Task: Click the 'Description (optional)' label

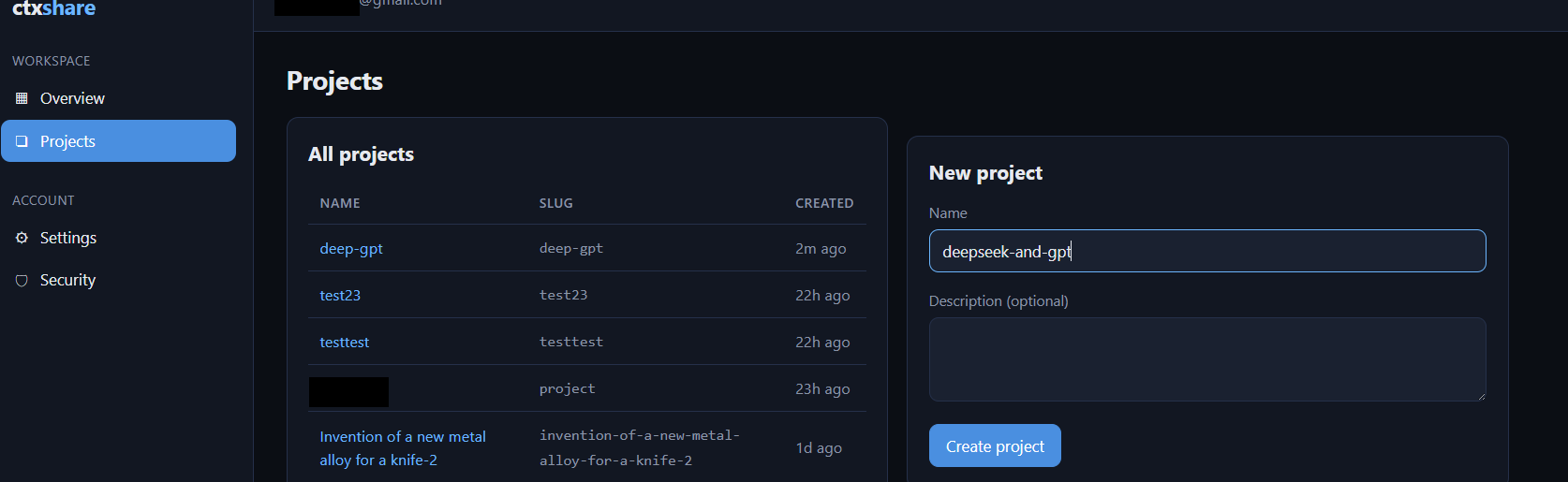Action: (x=998, y=300)
